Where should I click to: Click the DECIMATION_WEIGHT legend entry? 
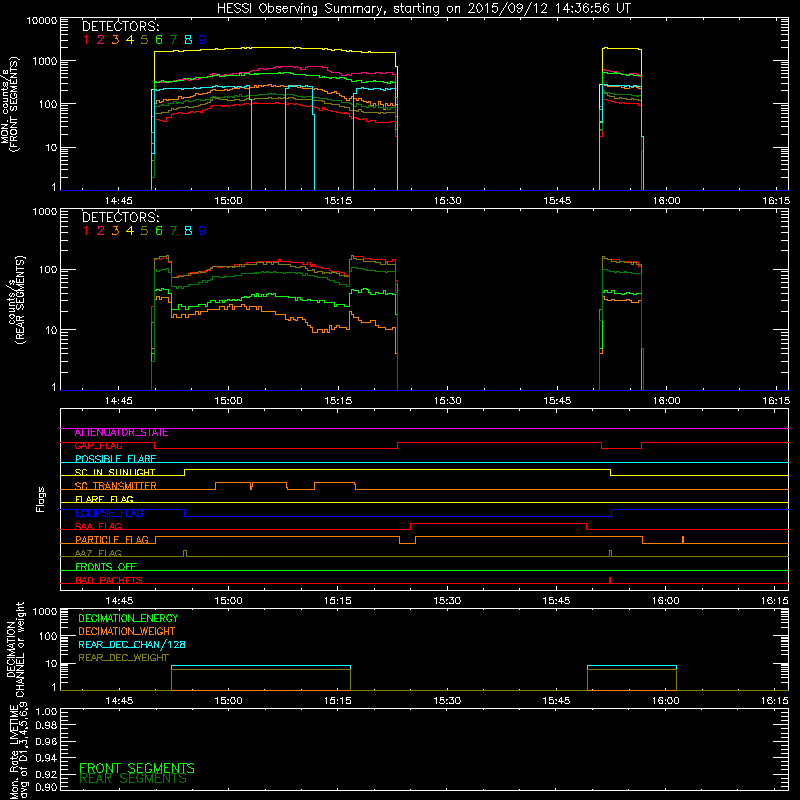127,632
